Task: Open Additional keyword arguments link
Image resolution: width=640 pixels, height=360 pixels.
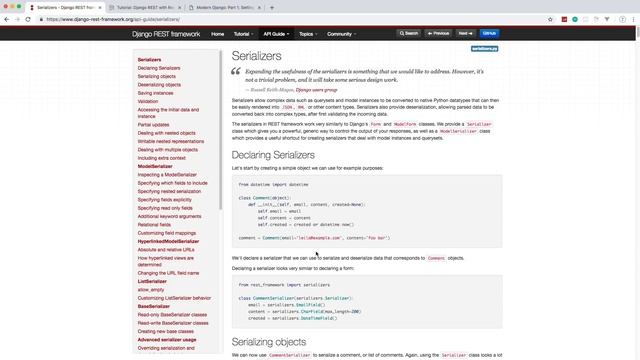Action: click(x=169, y=216)
